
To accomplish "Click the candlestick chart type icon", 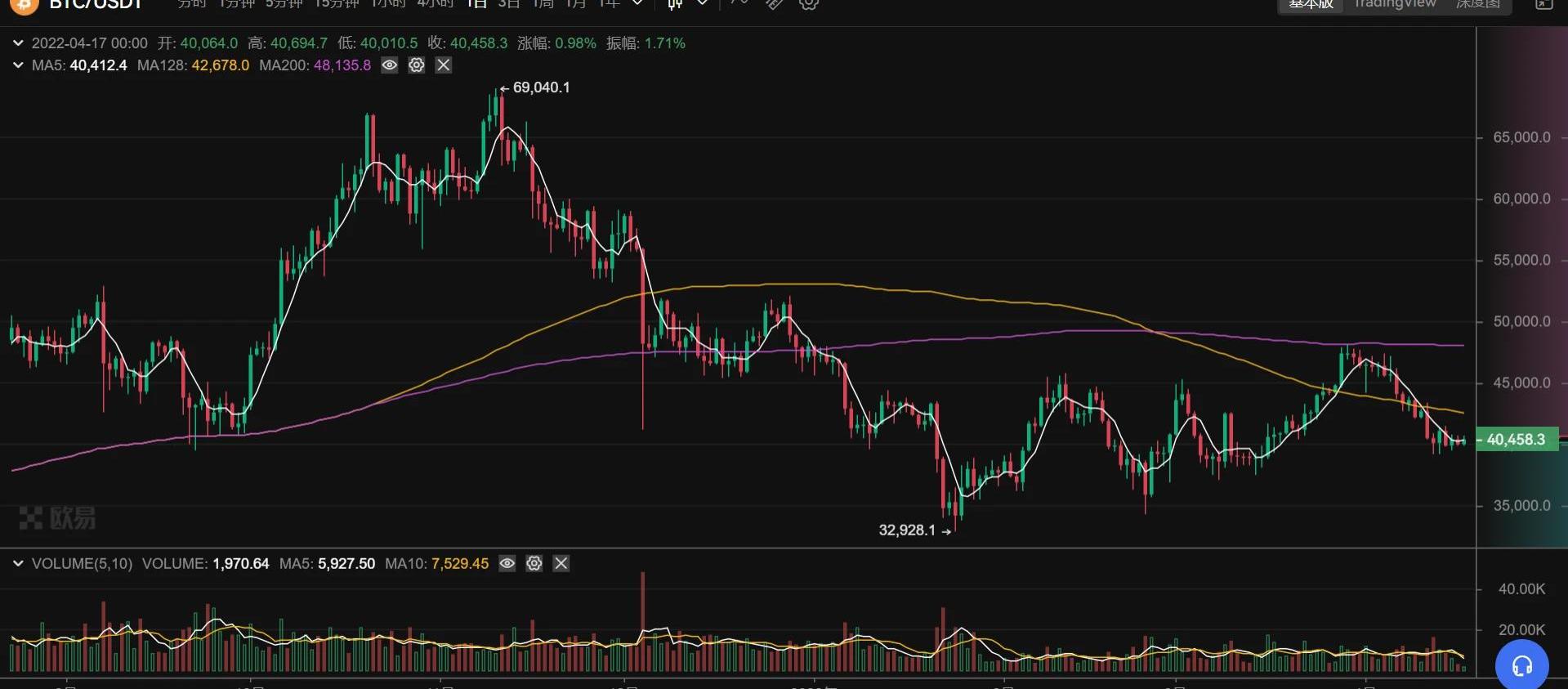I will [675, 4].
